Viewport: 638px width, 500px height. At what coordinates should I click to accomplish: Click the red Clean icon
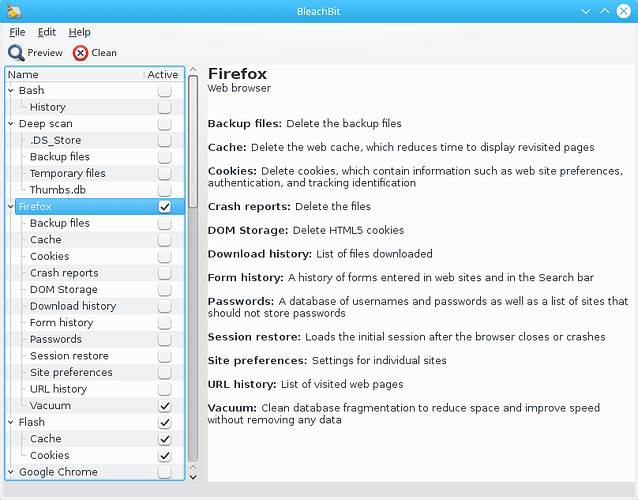click(80, 53)
